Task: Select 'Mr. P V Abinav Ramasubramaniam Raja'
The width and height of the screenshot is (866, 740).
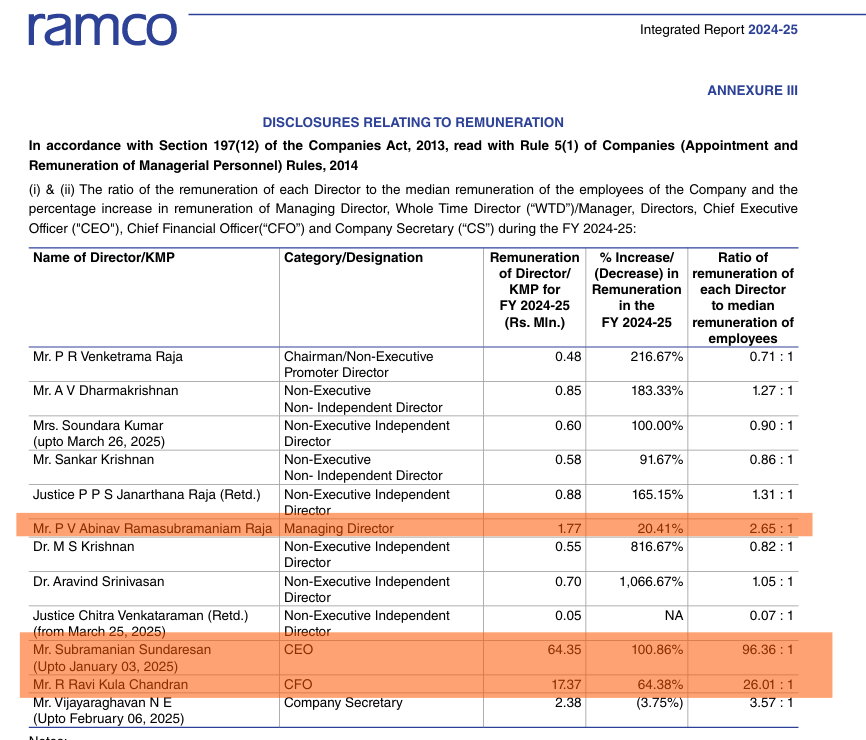Action: (152, 528)
